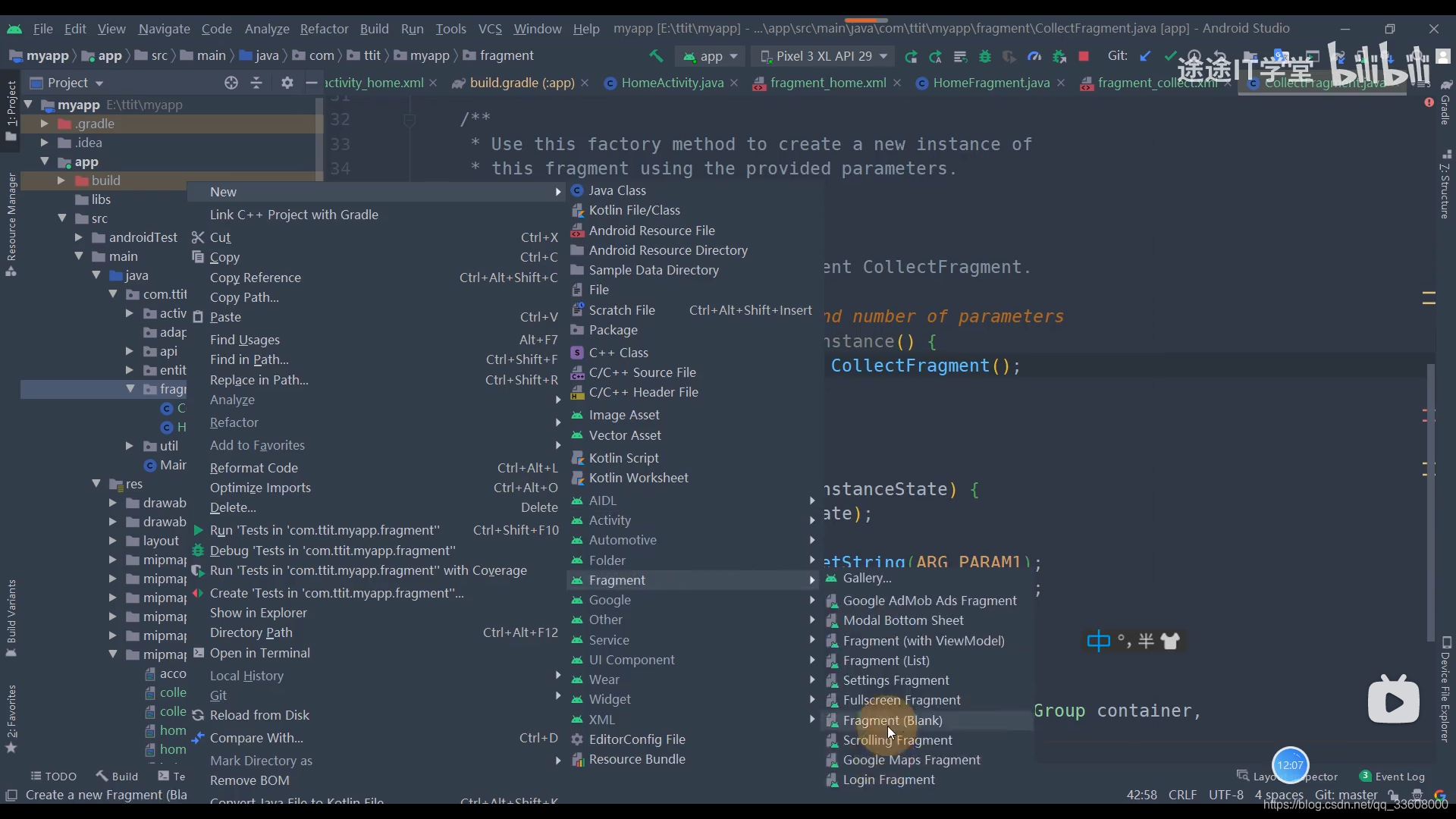Expand the layout folder
This screenshot has width=1456, height=819.
point(112,541)
